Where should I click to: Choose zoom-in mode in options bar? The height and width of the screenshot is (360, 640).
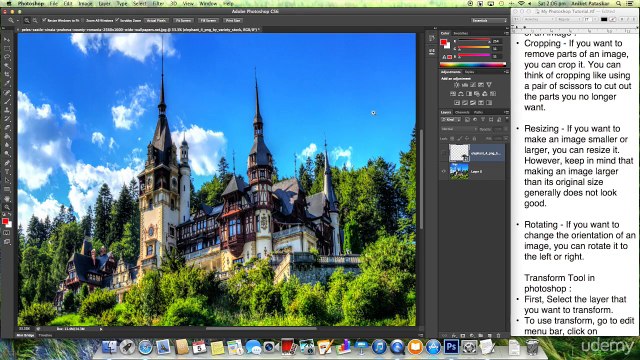27,20
